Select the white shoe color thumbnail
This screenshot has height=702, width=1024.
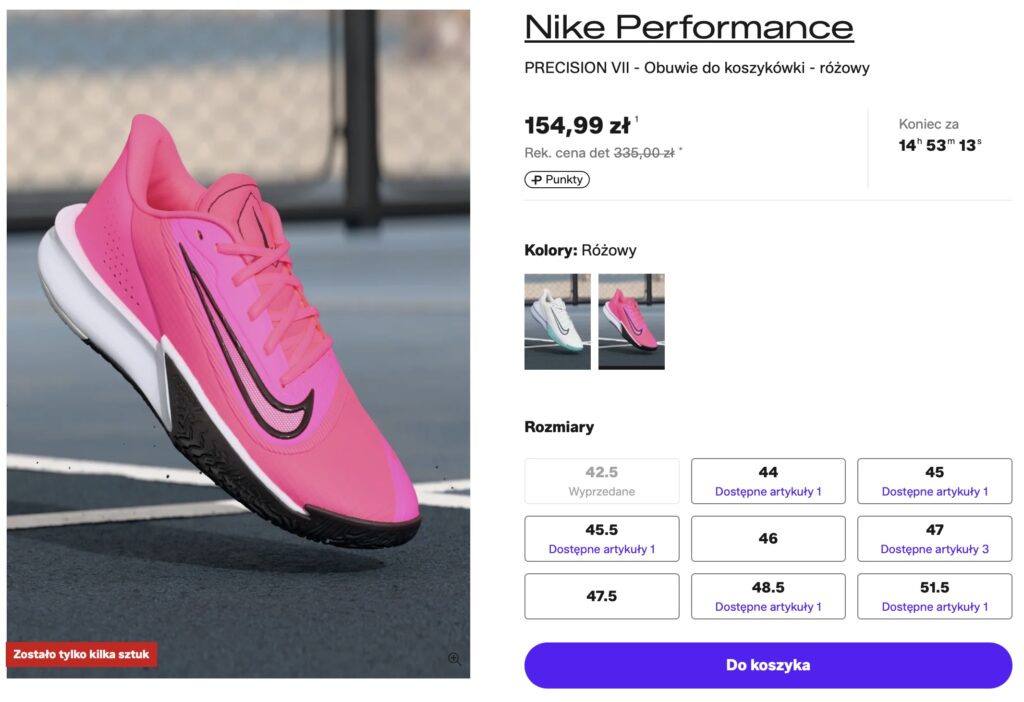557,321
